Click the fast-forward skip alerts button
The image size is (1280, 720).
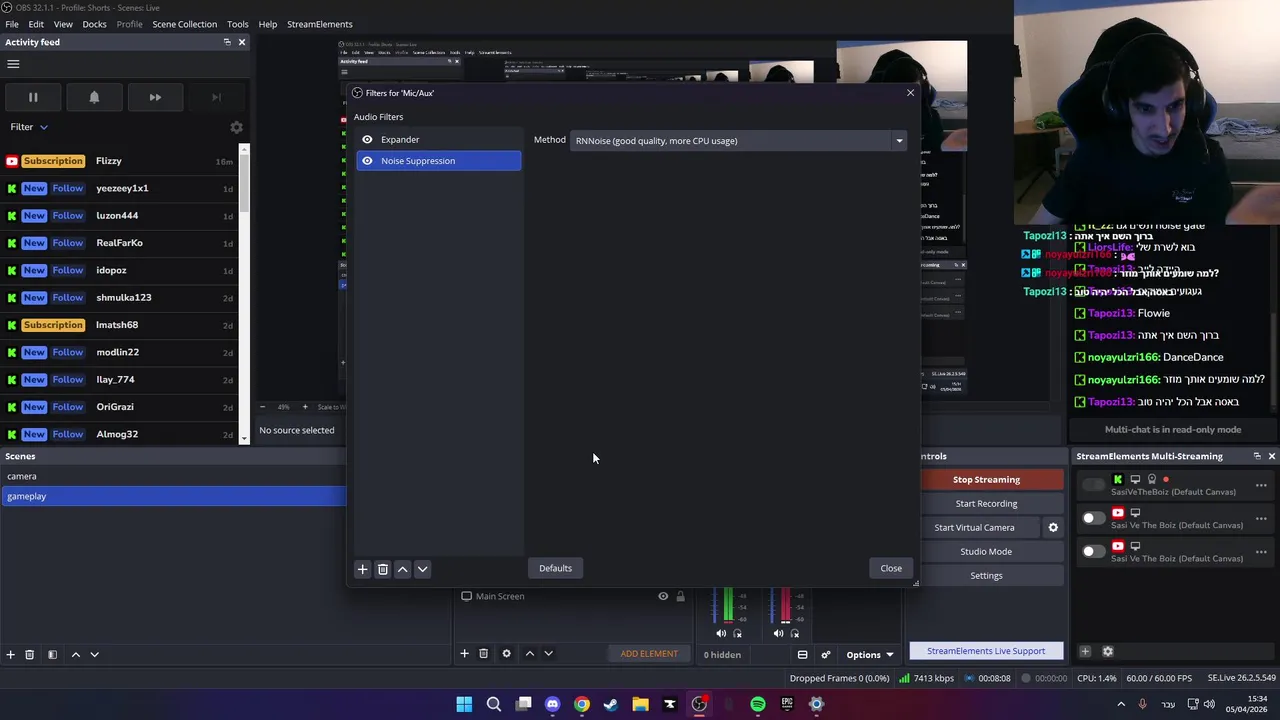tap(155, 97)
